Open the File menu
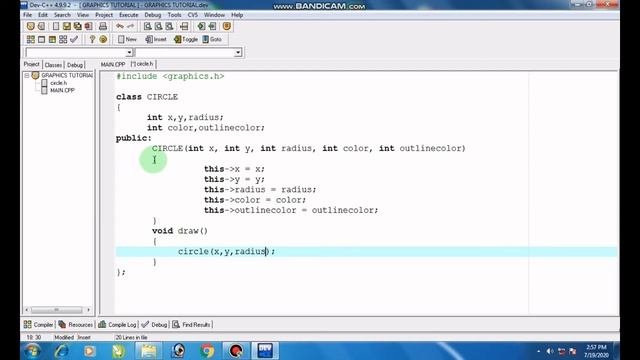 coord(27,15)
